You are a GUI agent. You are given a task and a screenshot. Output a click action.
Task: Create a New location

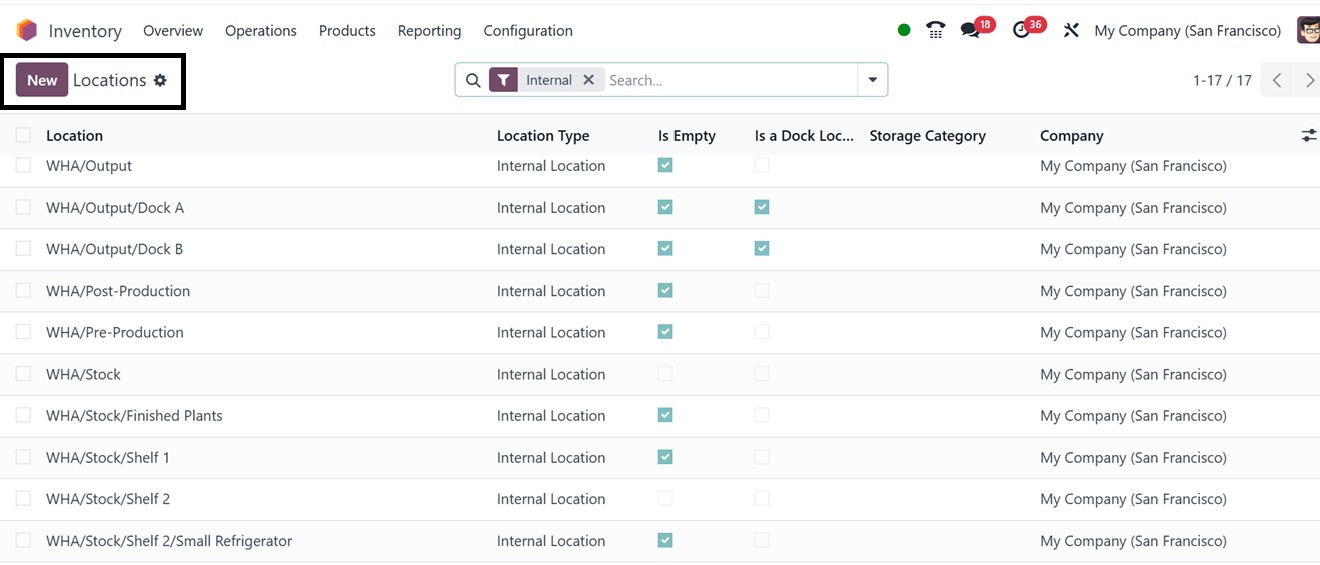click(42, 80)
